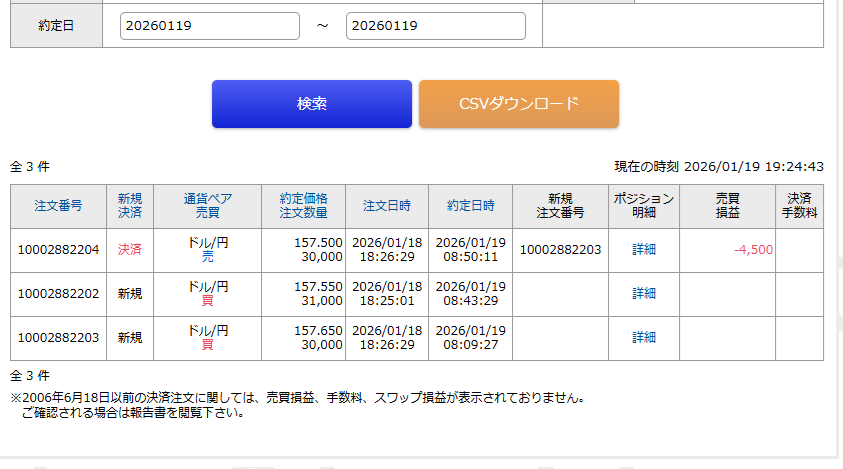The image size is (843, 469).
Task: Click the 新規注文番号 column header
Action: (560, 206)
